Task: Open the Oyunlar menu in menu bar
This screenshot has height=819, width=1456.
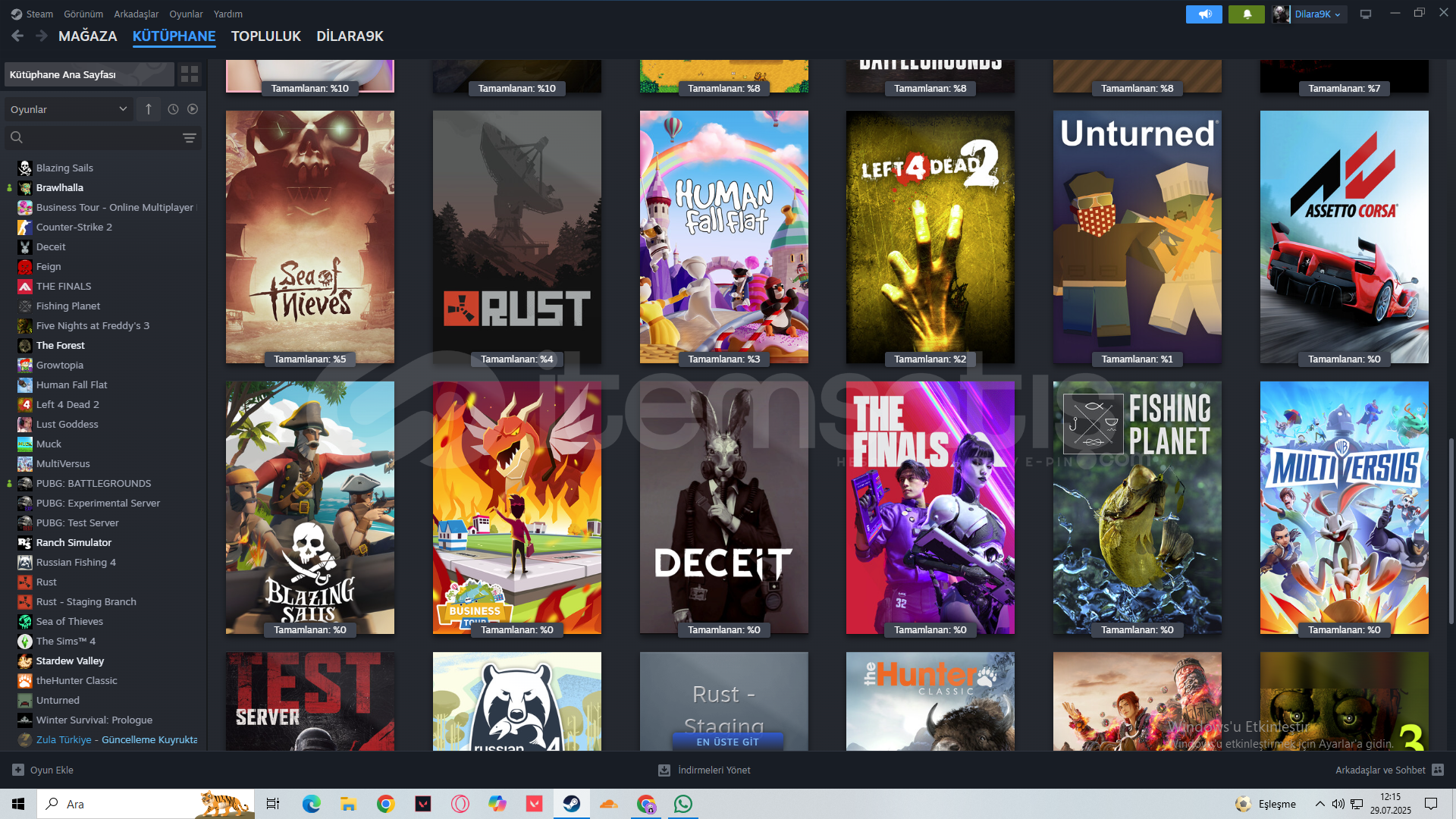Action: click(186, 14)
